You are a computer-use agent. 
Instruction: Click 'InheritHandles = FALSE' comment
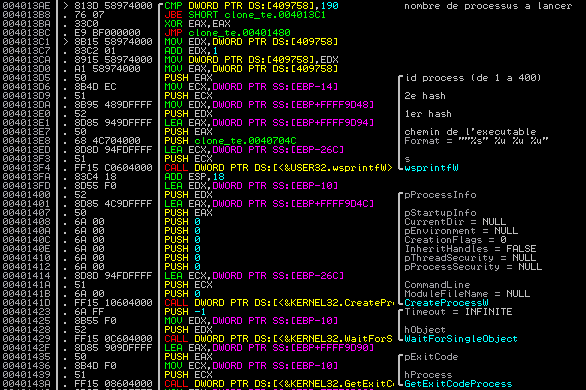tap(470, 249)
